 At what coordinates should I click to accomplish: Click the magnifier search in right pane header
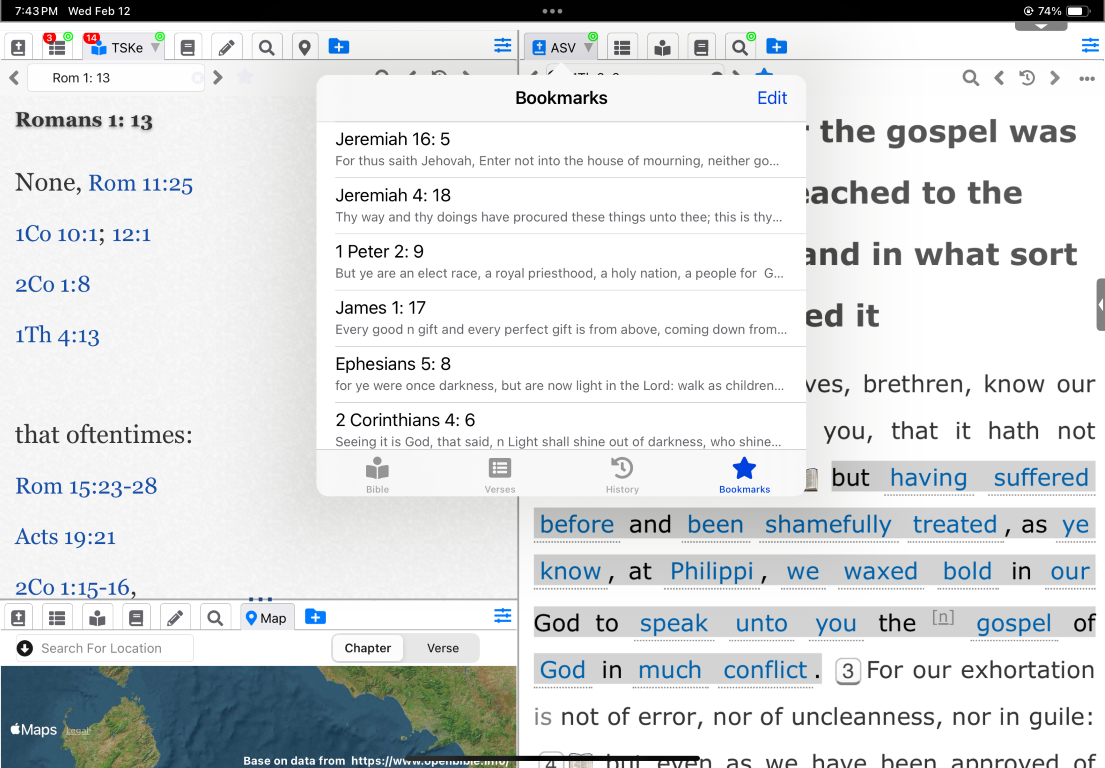[970, 78]
